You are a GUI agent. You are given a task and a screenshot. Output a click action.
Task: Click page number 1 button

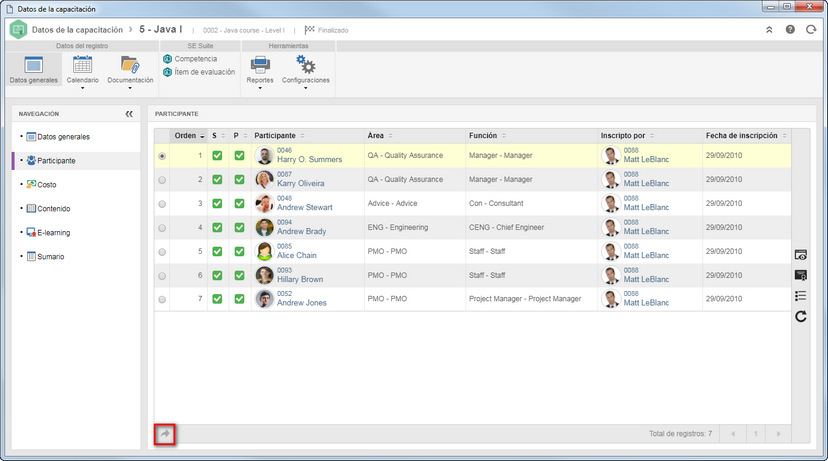coord(756,434)
